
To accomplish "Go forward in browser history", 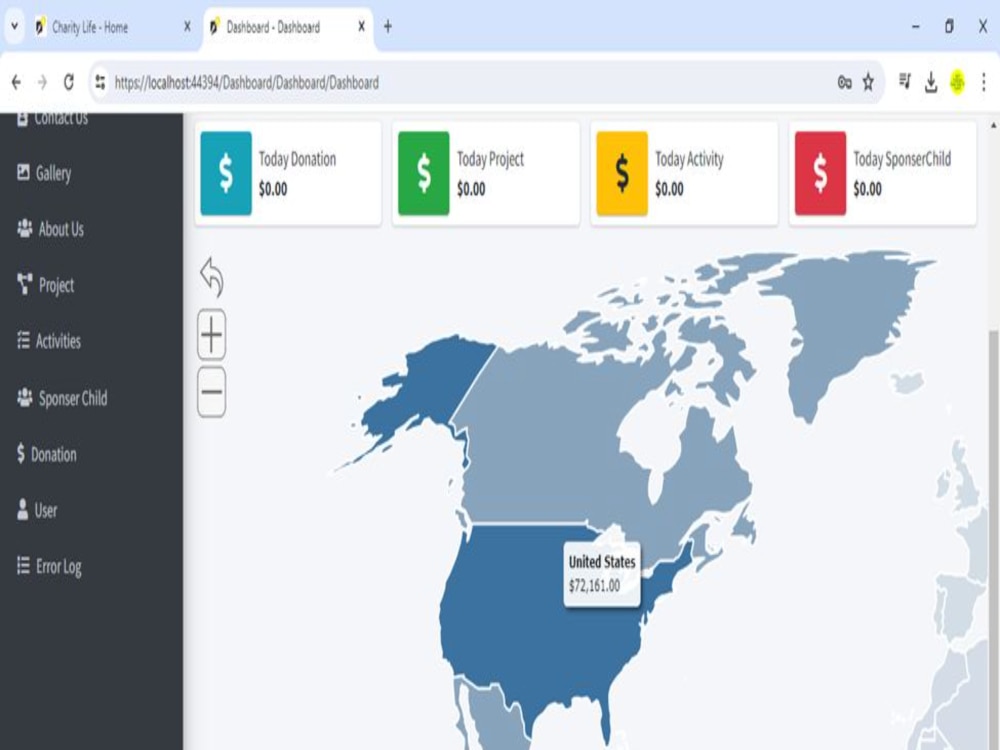I will point(43,82).
